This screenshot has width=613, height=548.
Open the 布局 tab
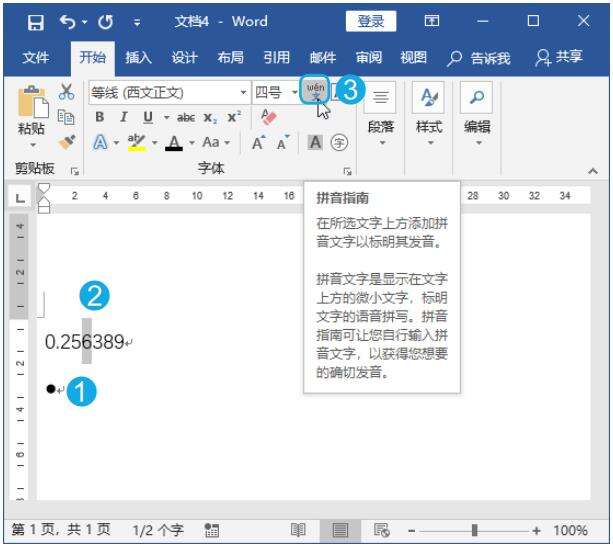(x=231, y=58)
